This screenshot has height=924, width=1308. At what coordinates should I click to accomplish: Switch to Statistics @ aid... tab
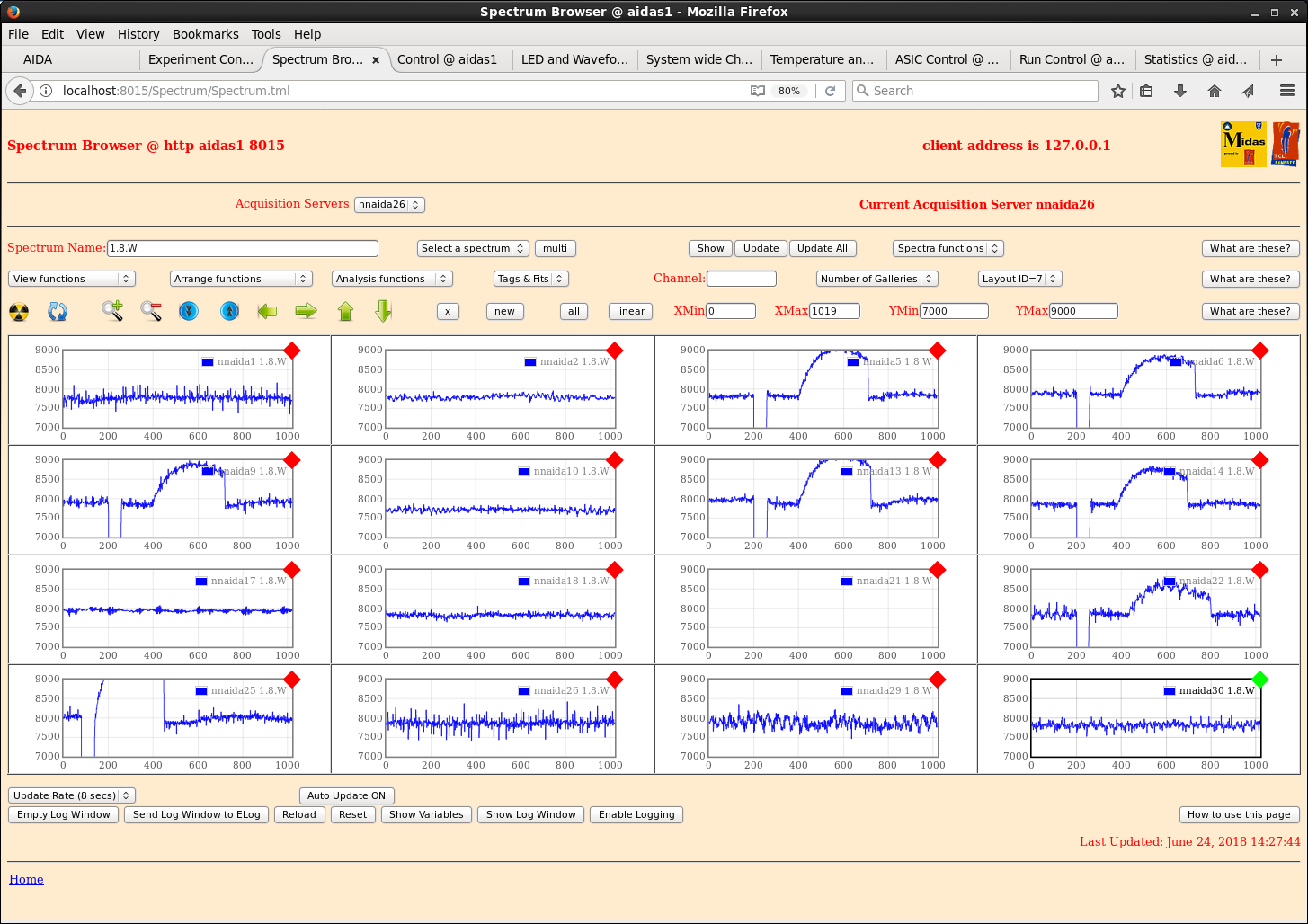[x=1196, y=60]
